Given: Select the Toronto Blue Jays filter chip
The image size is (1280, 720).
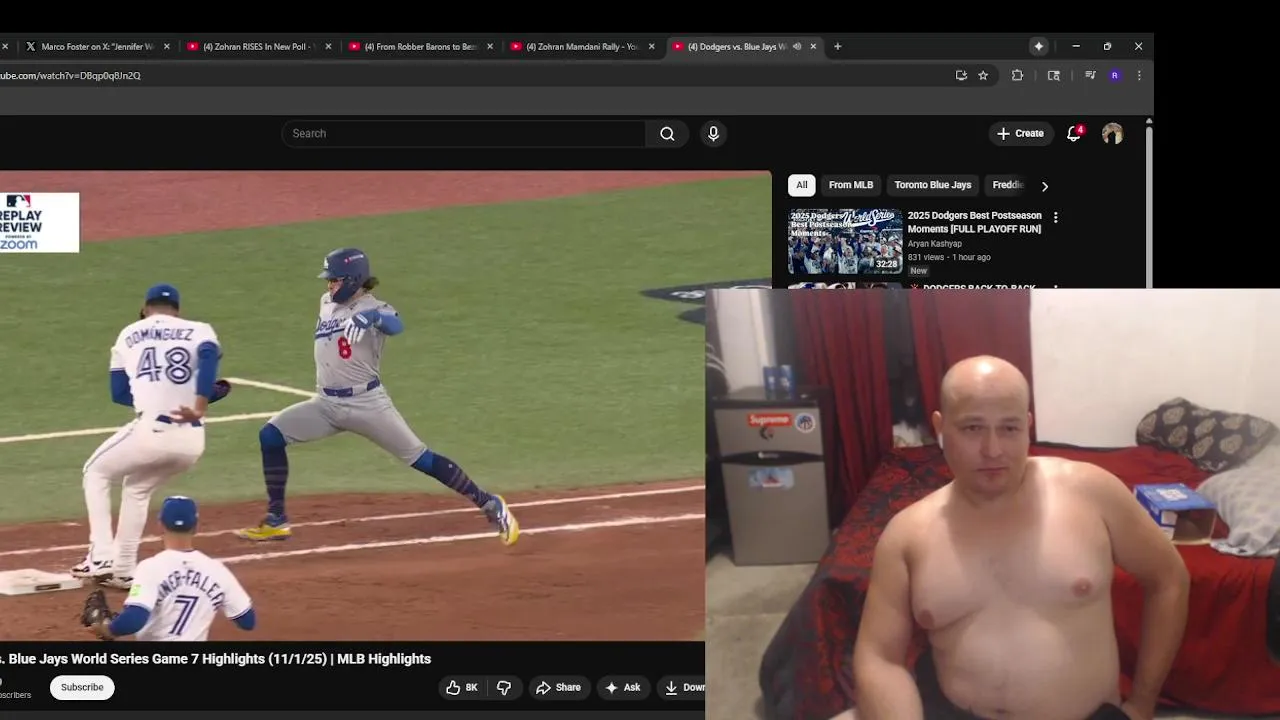Looking at the screenshot, I should pyautogui.click(x=933, y=185).
